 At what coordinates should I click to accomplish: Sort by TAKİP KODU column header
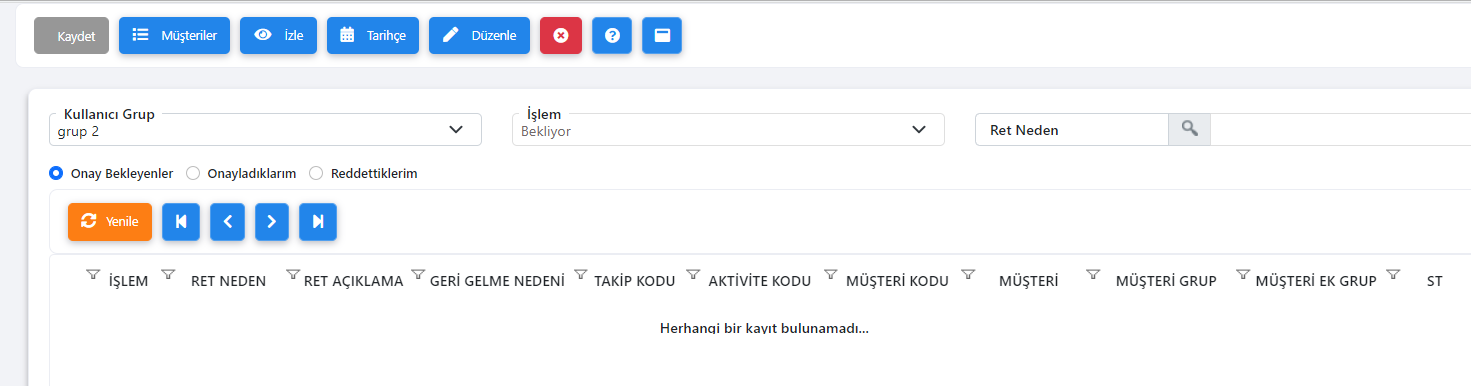635,281
